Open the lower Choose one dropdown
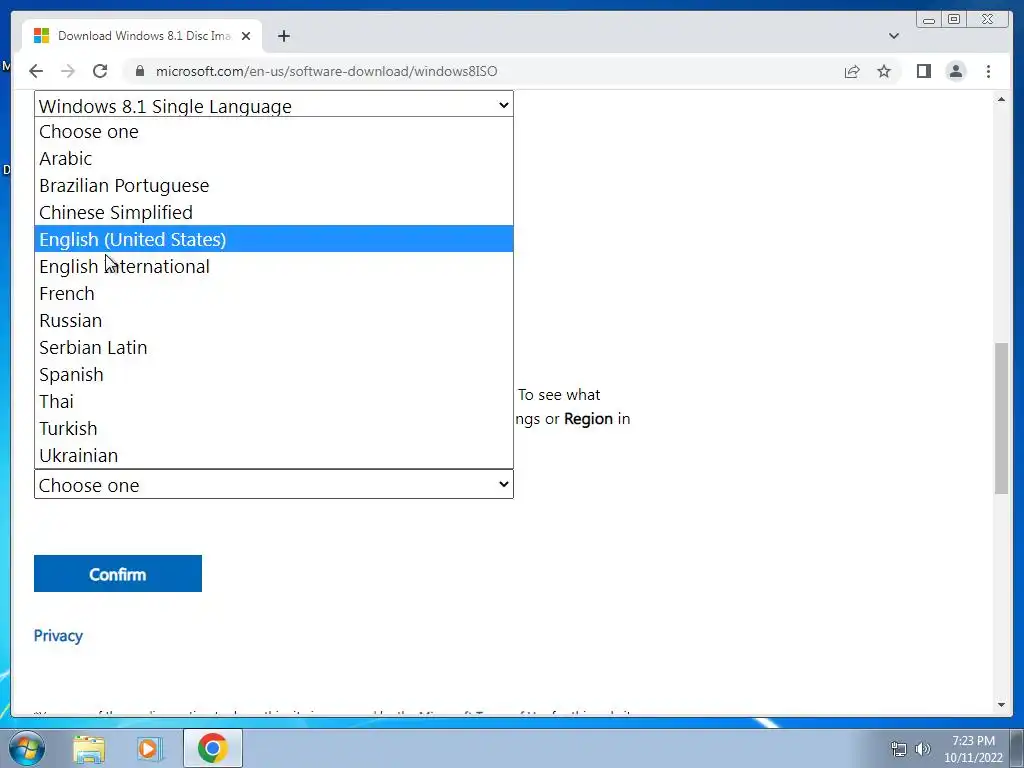The image size is (1024, 768). (274, 485)
